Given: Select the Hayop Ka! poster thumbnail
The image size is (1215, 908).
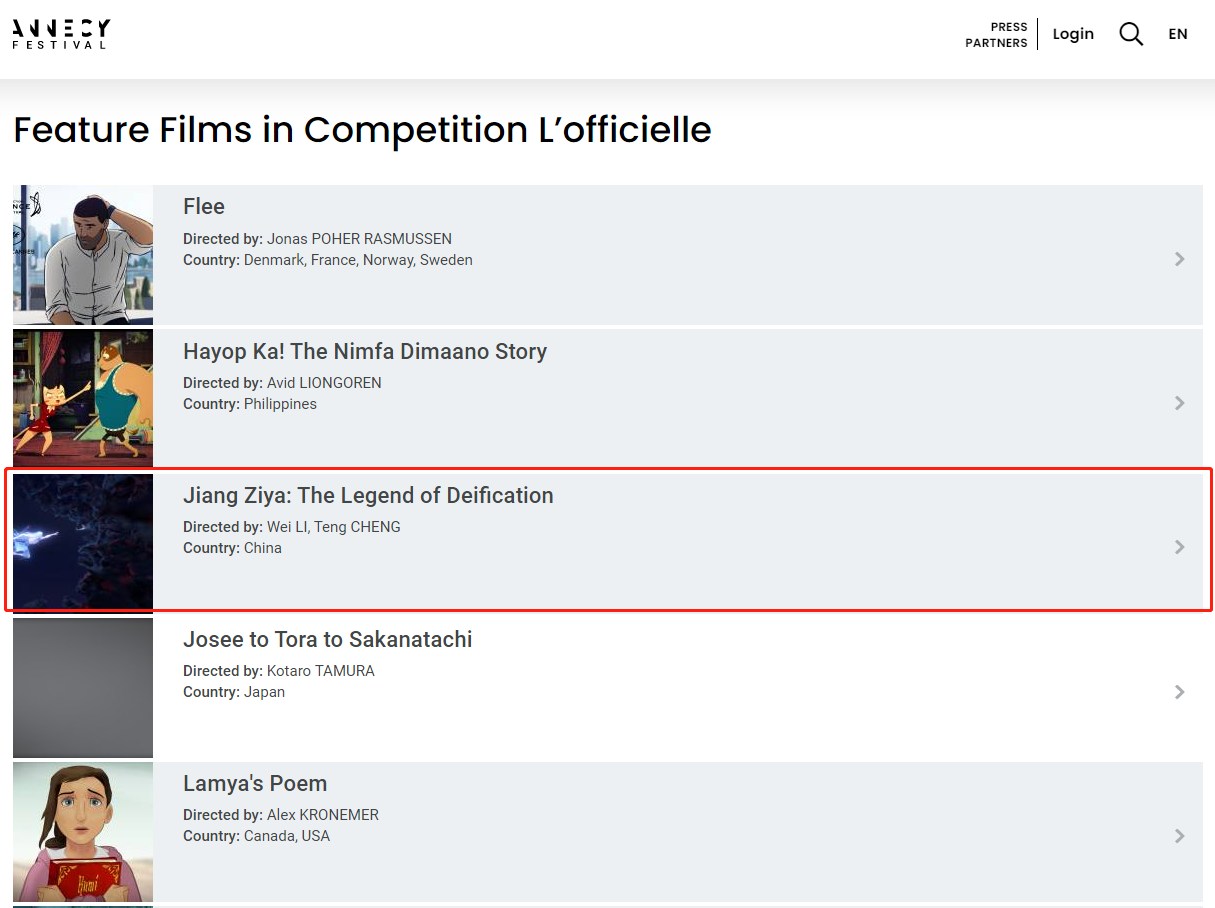Looking at the screenshot, I should pyautogui.click(x=83, y=398).
